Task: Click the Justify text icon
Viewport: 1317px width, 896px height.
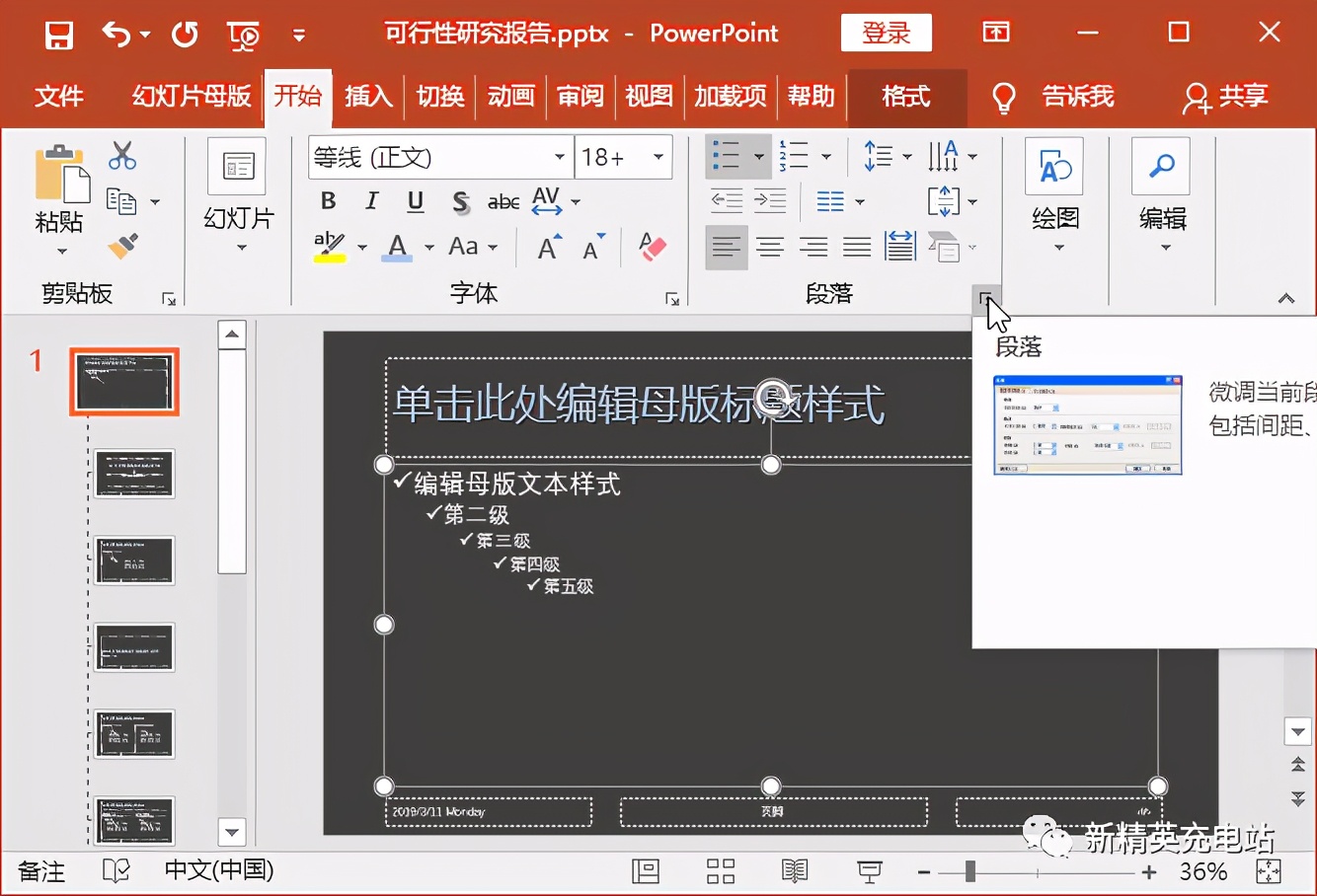Action: tap(856, 246)
